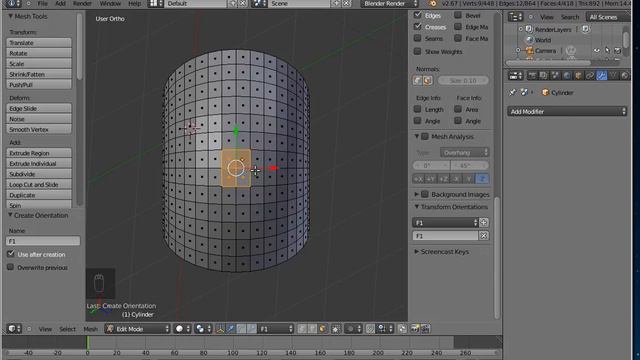The image size is (640, 360).
Task: Open the Edit Mode dropdown
Action: click(137, 329)
